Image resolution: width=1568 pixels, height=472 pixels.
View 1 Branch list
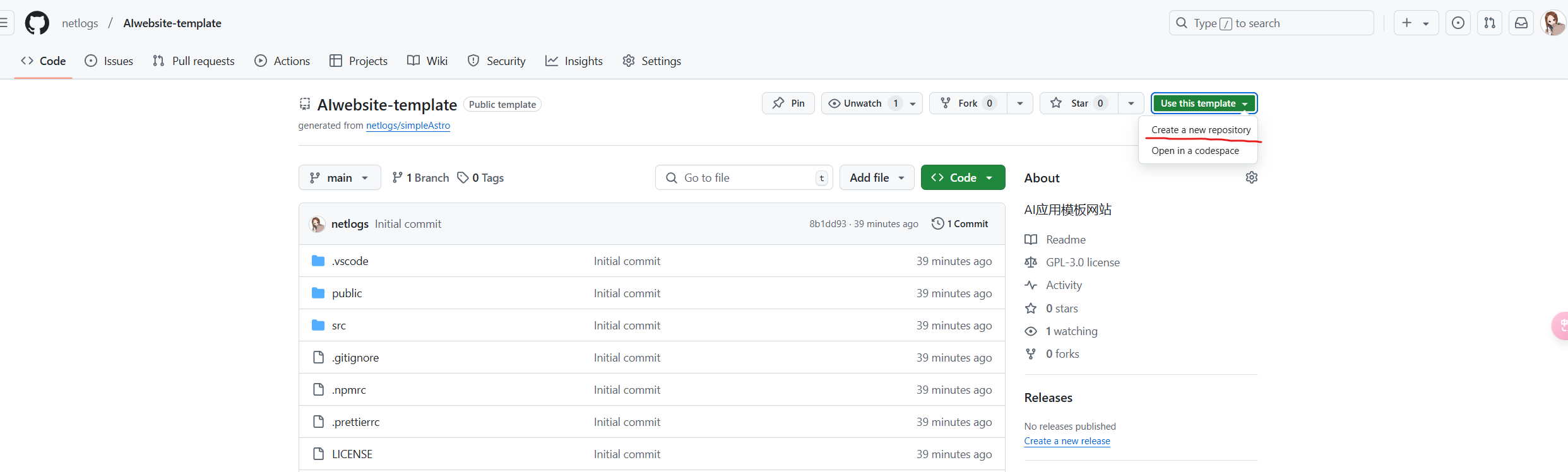pos(420,178)
